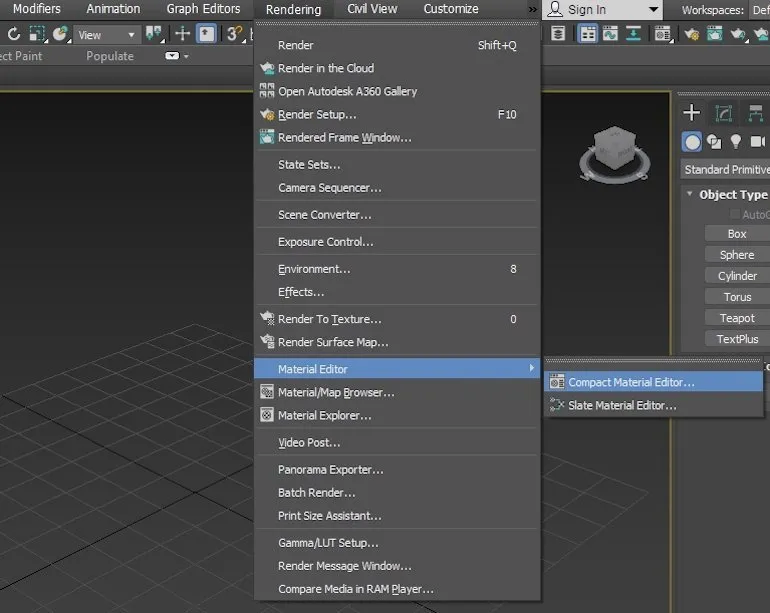Image resolution: width=770 pixels, height=613 pixels.
Task: Collapse the Object Type rollout
Action: click(x=689, y=195)
